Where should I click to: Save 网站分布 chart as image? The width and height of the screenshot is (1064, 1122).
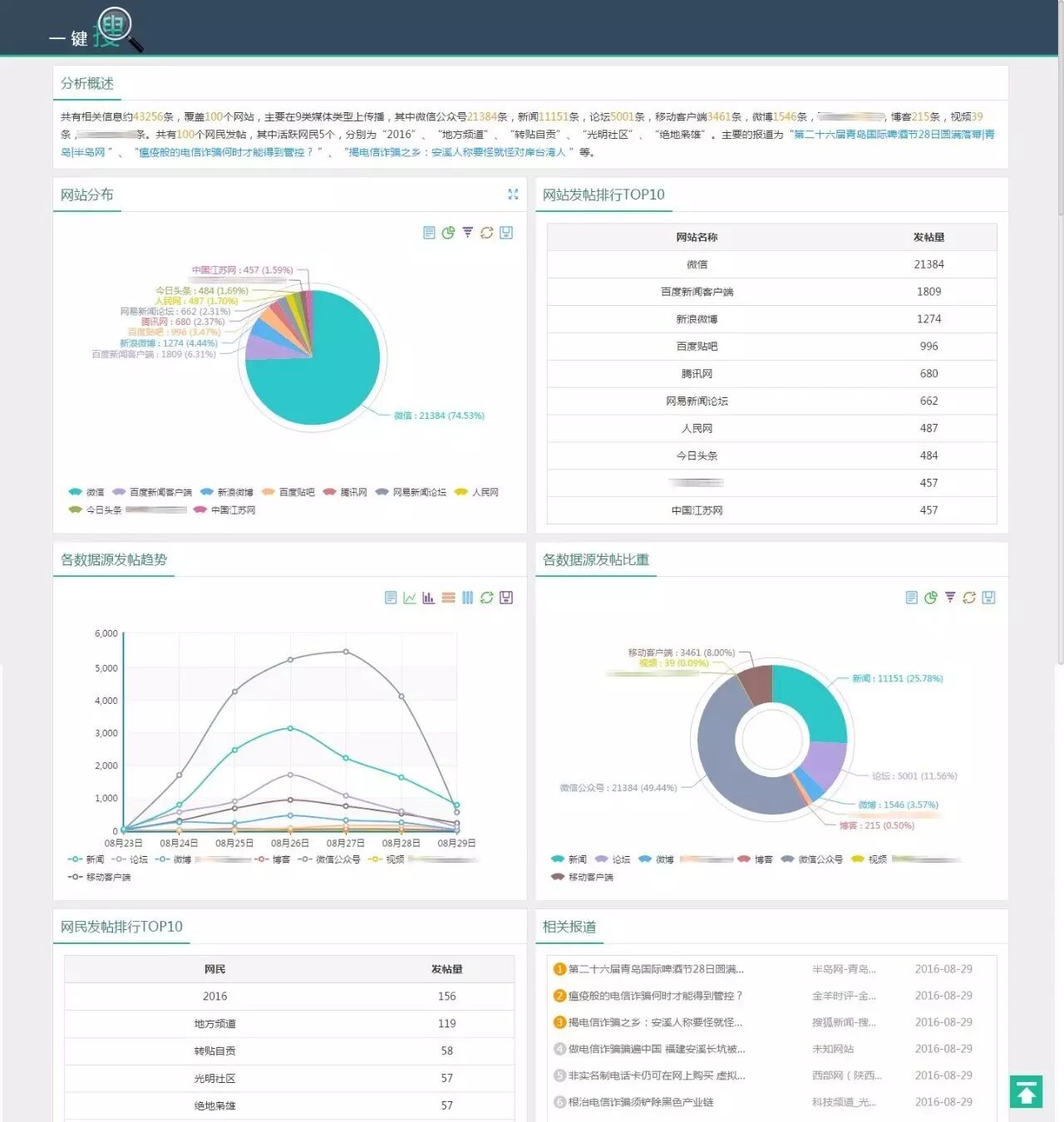point(506,233)
